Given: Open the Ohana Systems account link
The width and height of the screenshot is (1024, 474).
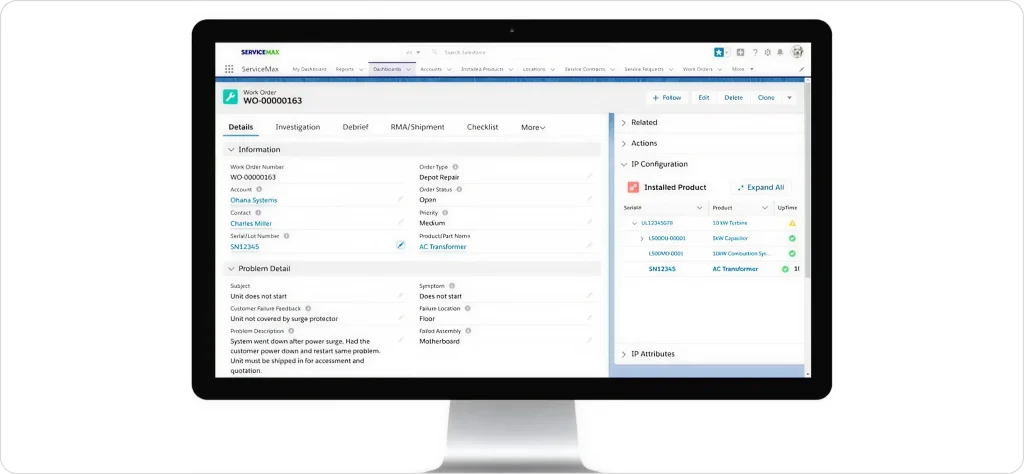Looking at the screenshot, I should pyautogui.click(x=253, y=200).
